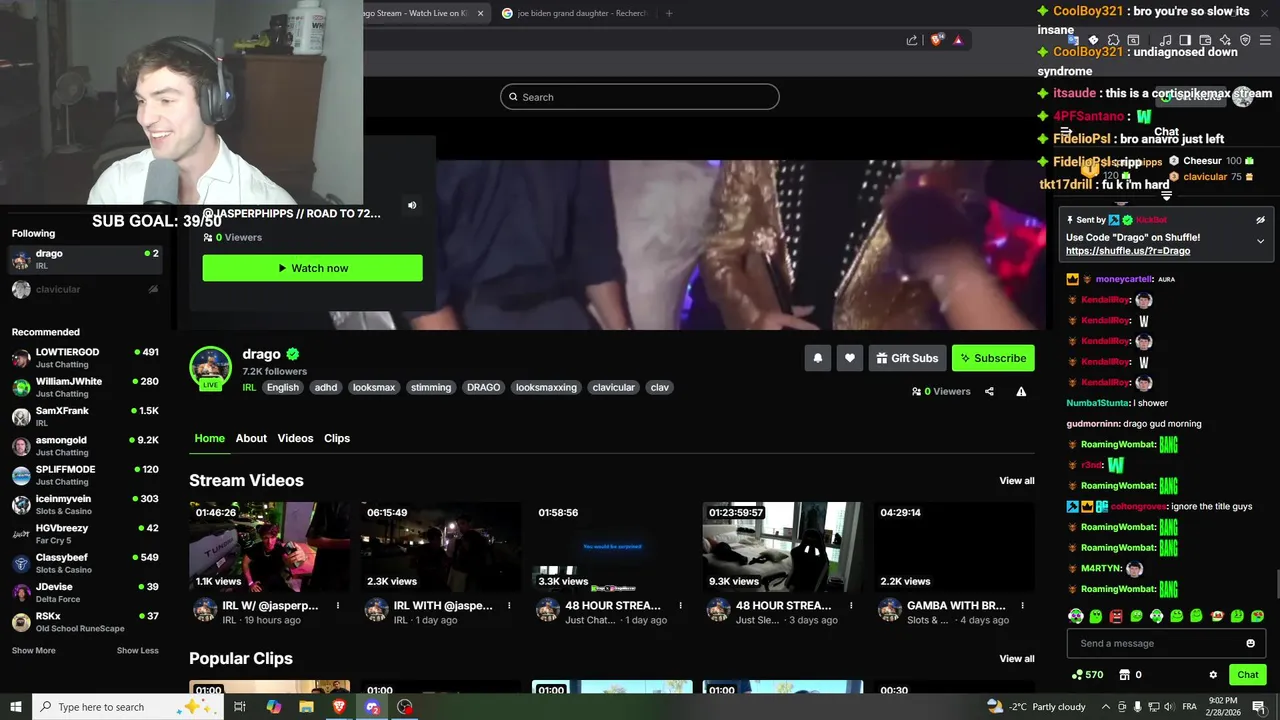Switch to the Home tab
Image resolution: width=1280 pixels, height=720 pixels.
tap(210, 438)
